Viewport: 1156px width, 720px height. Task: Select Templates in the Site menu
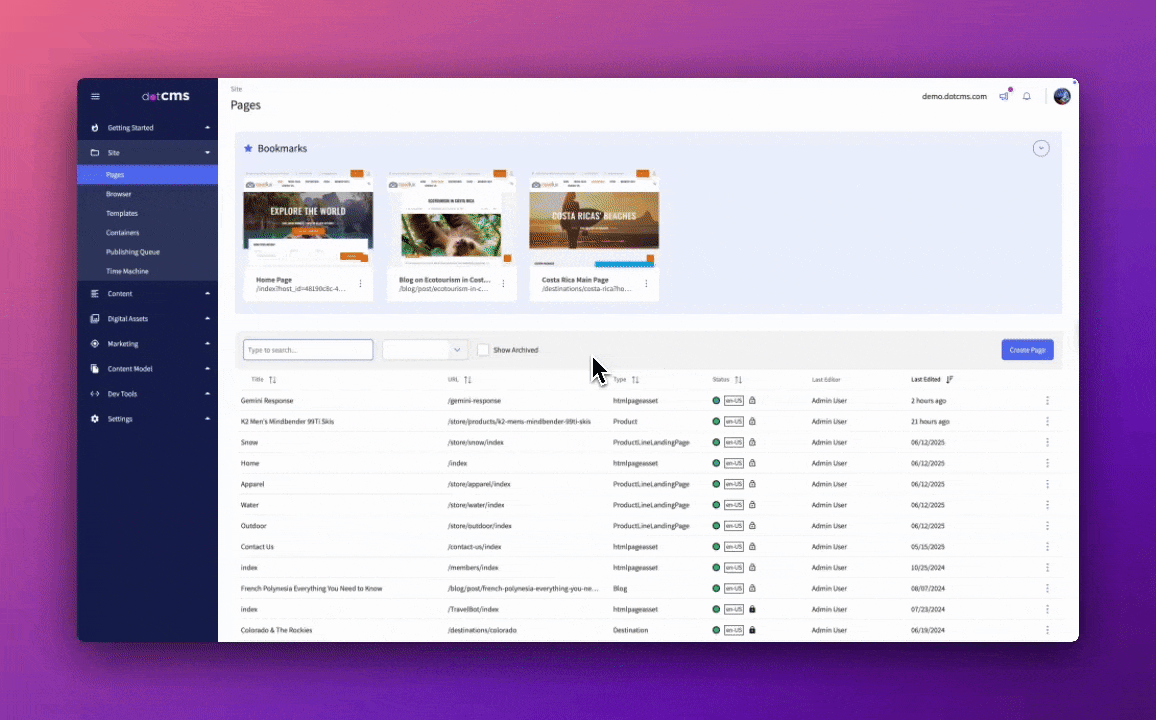pyautogui.click(x=122, y=213)
